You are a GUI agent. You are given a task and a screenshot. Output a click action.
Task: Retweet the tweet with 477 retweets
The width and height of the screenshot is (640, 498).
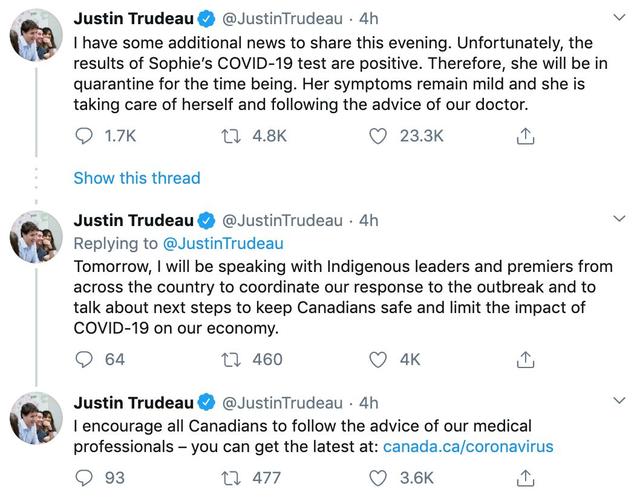[x=229, y=477]
